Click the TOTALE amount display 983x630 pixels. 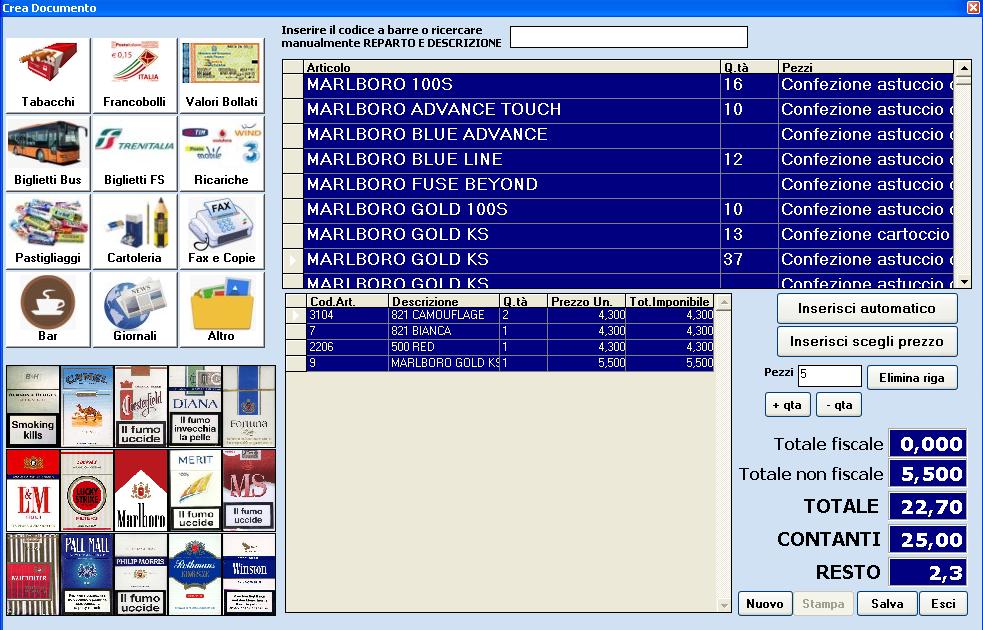928,507
